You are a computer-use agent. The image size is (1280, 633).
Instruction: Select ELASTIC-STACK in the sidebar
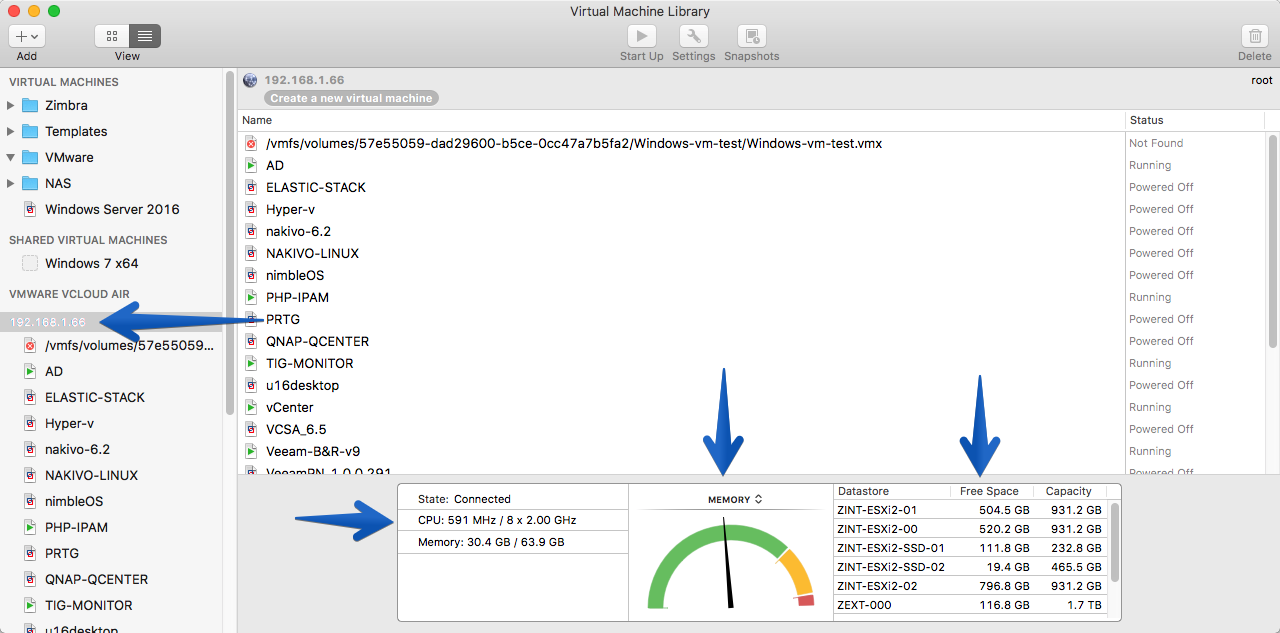[x=95, y=397]
